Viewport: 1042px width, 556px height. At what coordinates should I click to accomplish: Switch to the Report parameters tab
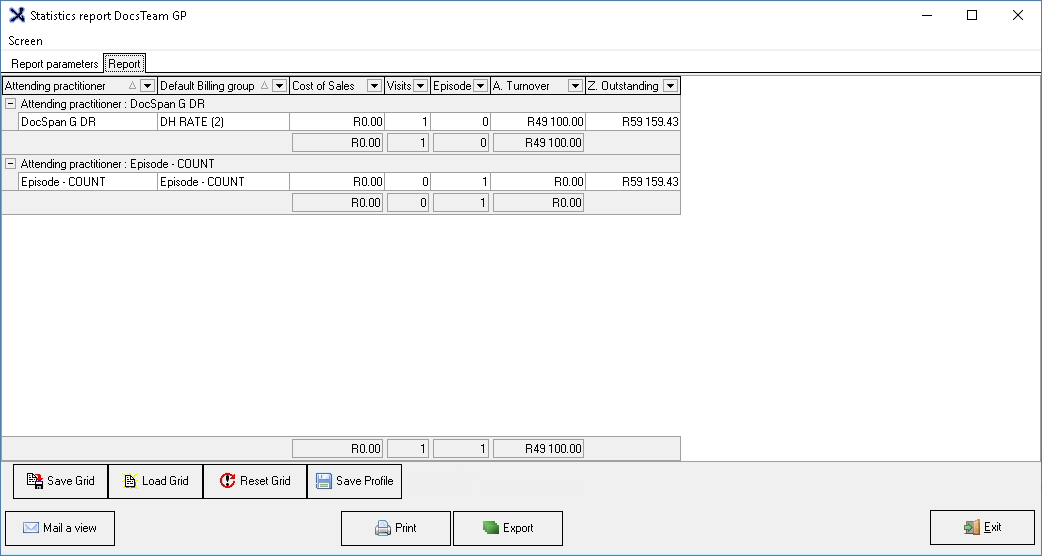click(54, 64)
